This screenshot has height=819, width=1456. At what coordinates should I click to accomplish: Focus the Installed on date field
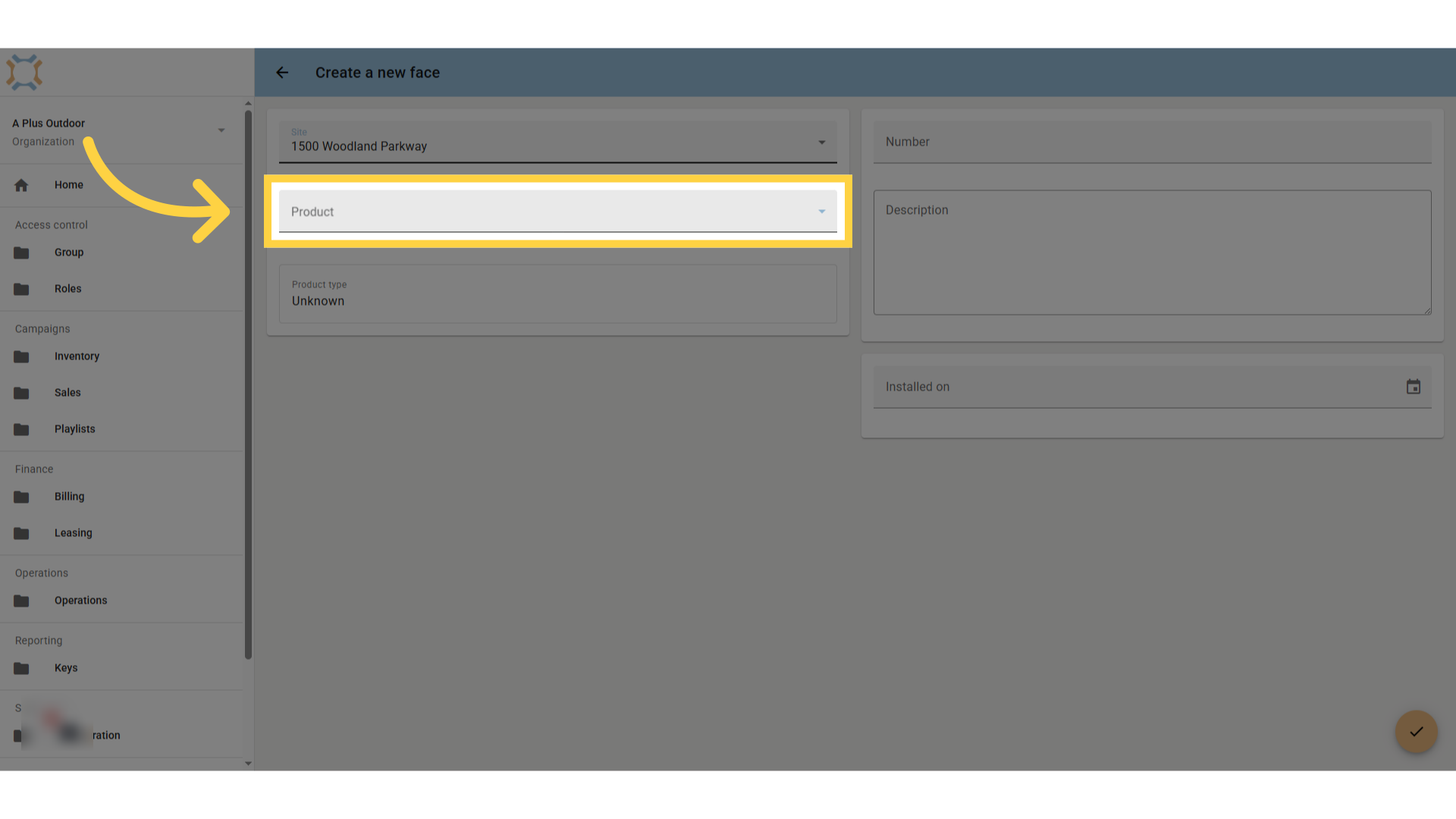[x=1153, y=387]
